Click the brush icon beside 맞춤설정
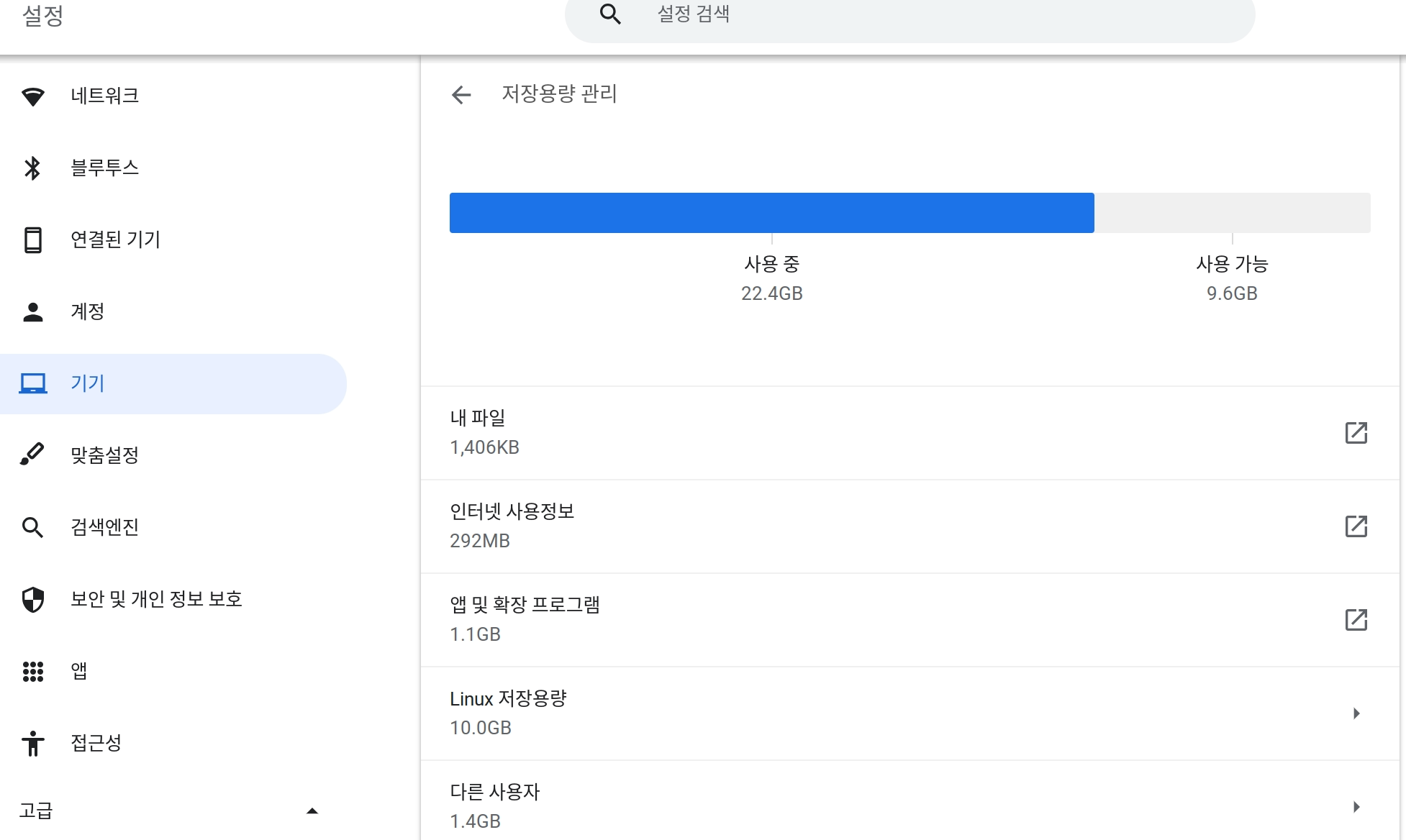The height and width of the screenshot is (840, 1406). click(33, 455)
